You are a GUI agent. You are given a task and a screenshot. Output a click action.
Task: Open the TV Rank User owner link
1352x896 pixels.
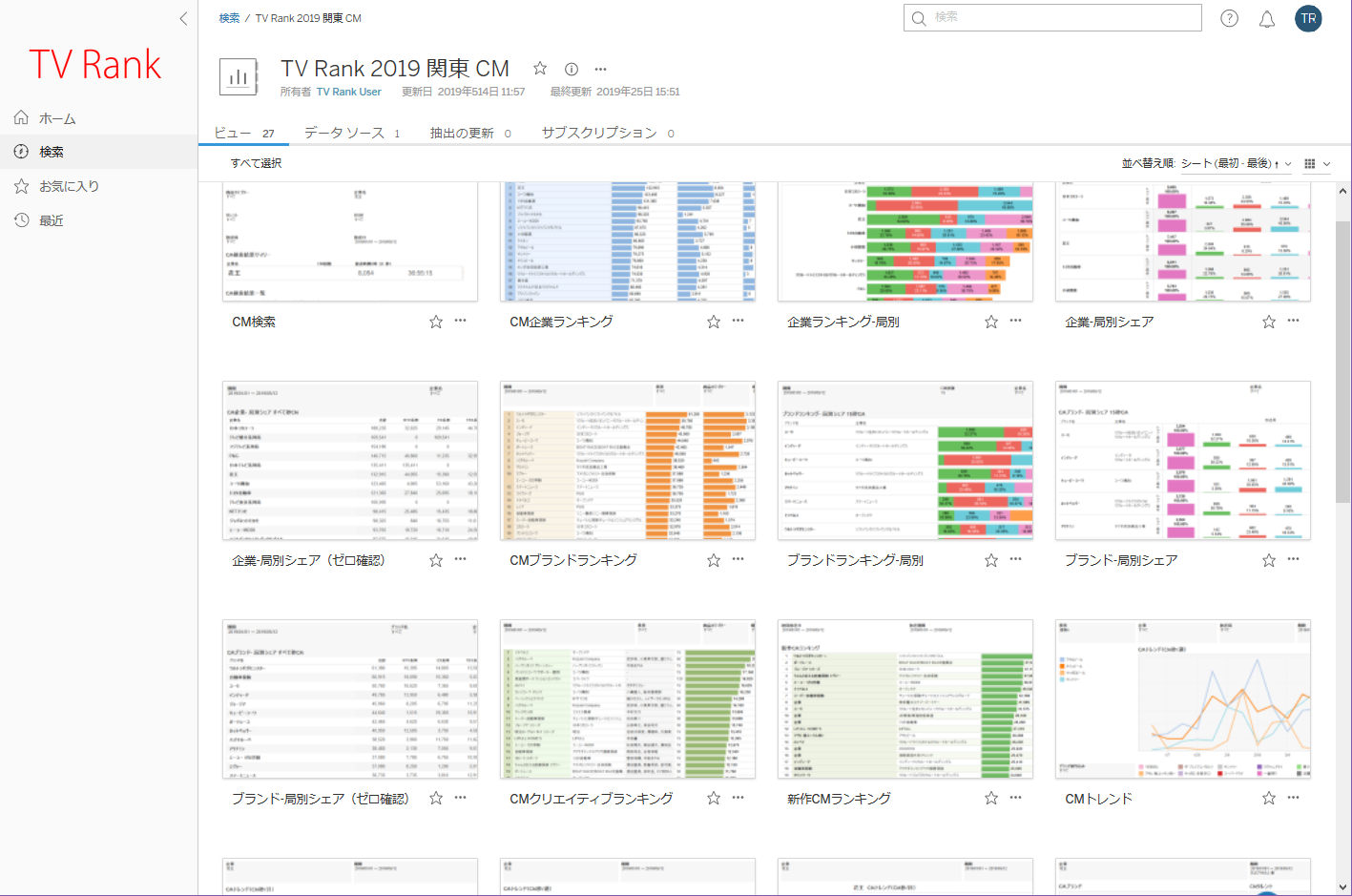point(349,92)
